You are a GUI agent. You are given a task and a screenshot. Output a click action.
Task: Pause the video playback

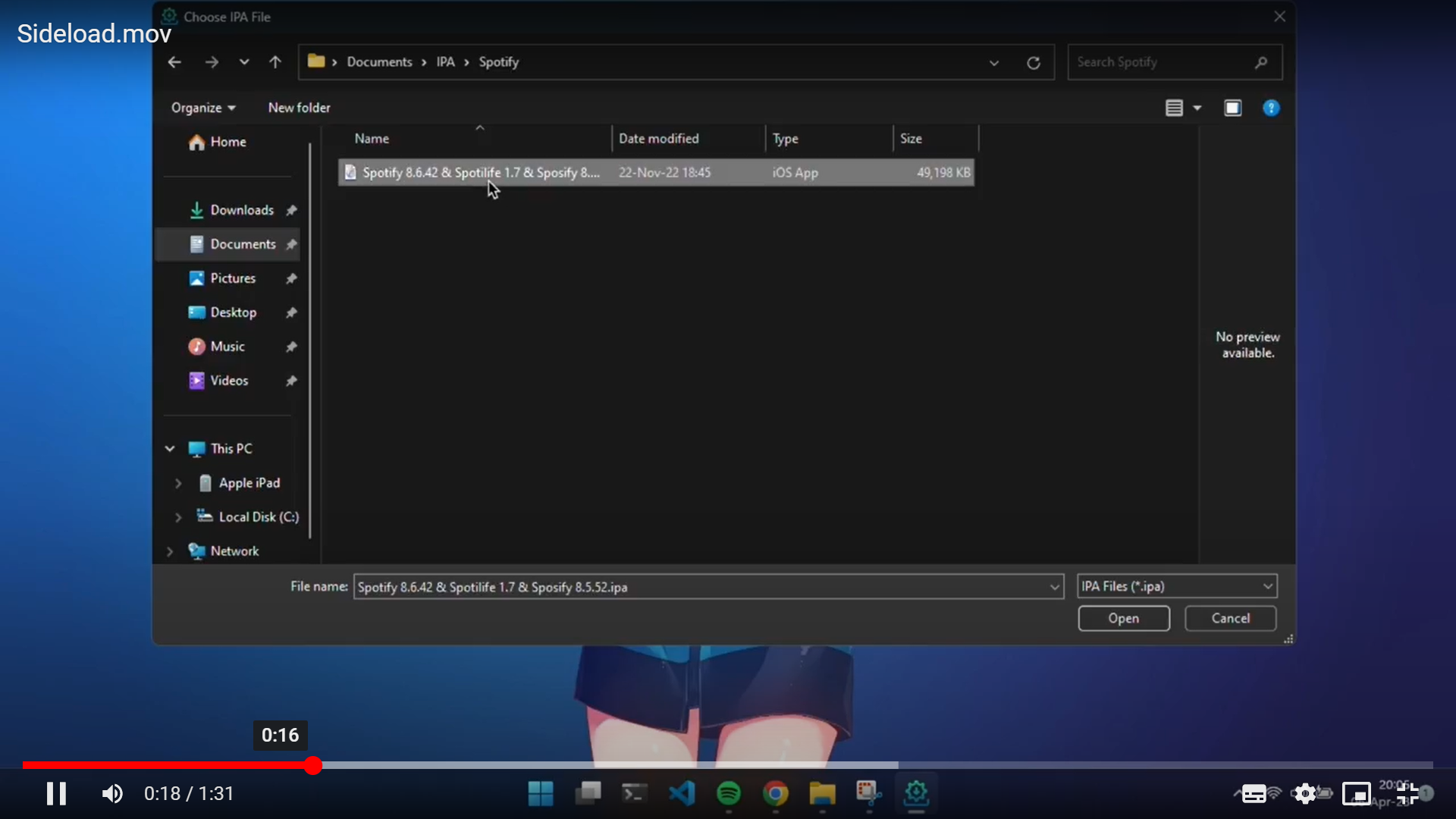pyautogui.click(x=56, y=794)
